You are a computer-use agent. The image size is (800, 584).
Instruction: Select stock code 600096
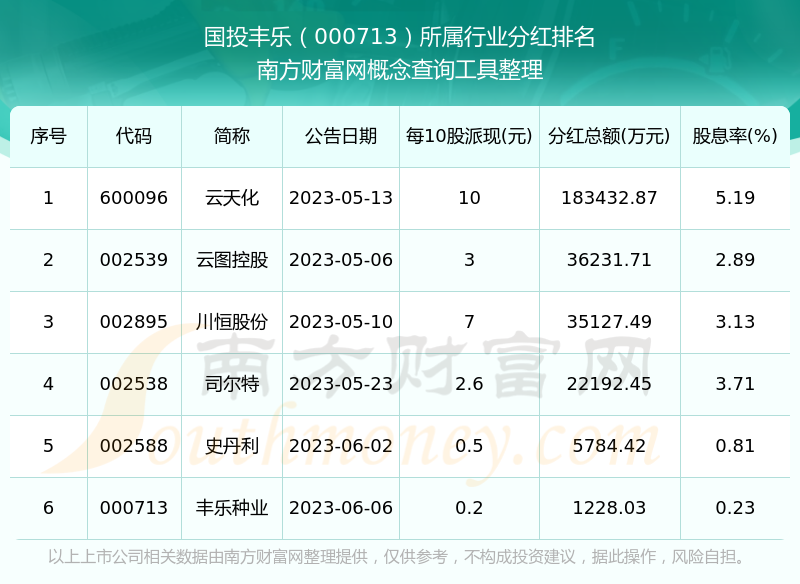(134, 198)
